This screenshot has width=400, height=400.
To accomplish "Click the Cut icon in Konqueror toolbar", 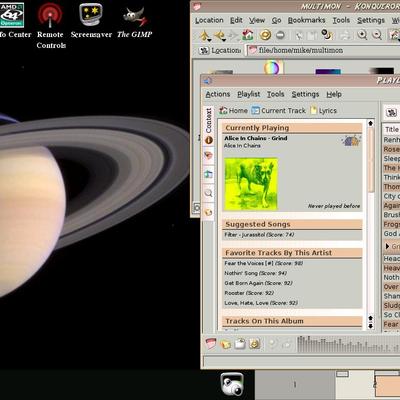I will (x=299, y=35).
